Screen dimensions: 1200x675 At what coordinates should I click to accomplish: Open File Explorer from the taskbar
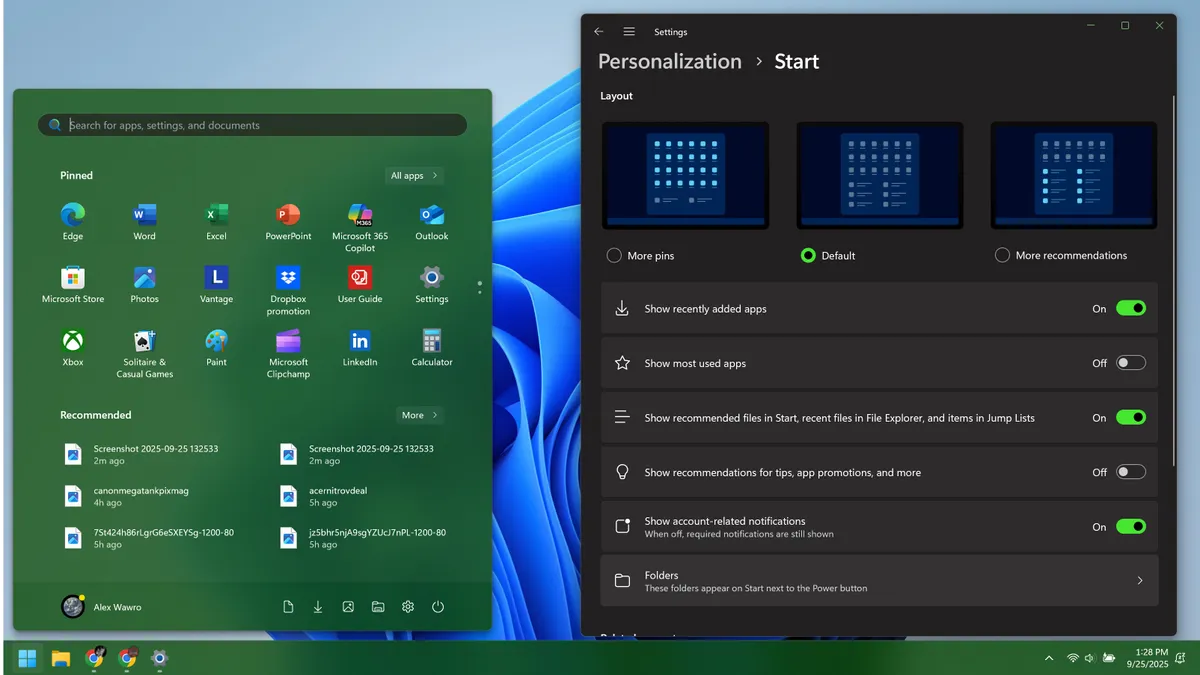59,658
